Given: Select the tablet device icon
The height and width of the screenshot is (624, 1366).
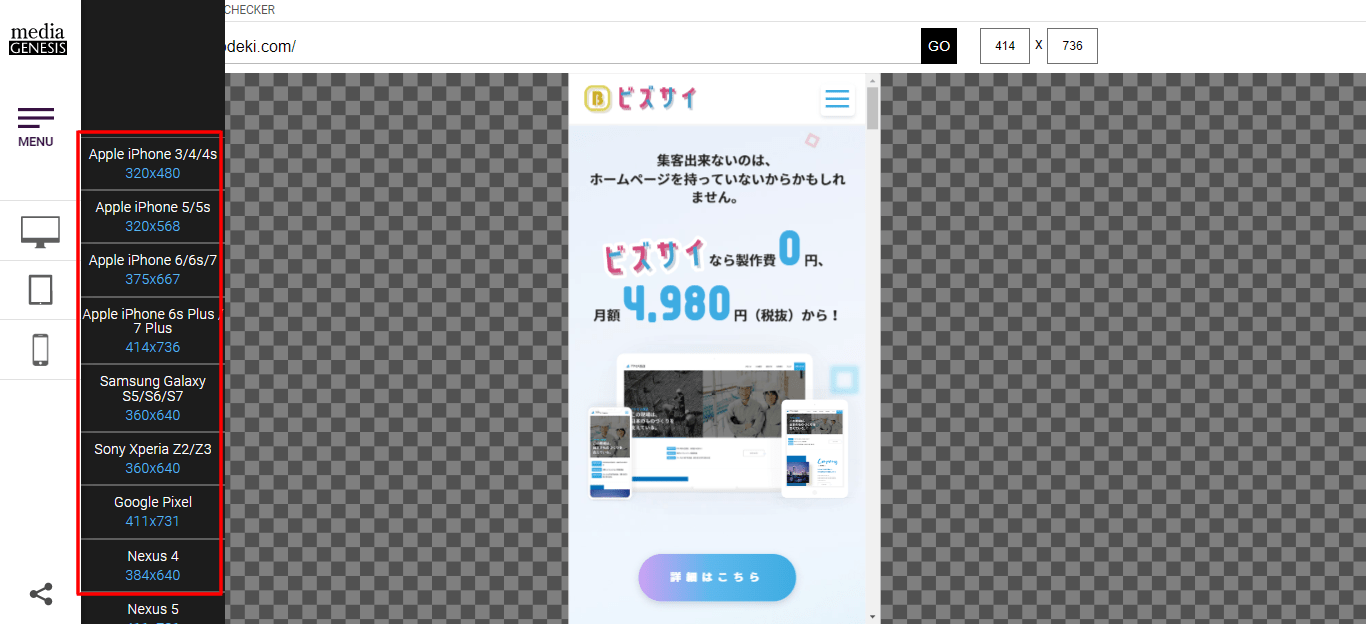Looking at the screenshot, I should tap(40, 290).
